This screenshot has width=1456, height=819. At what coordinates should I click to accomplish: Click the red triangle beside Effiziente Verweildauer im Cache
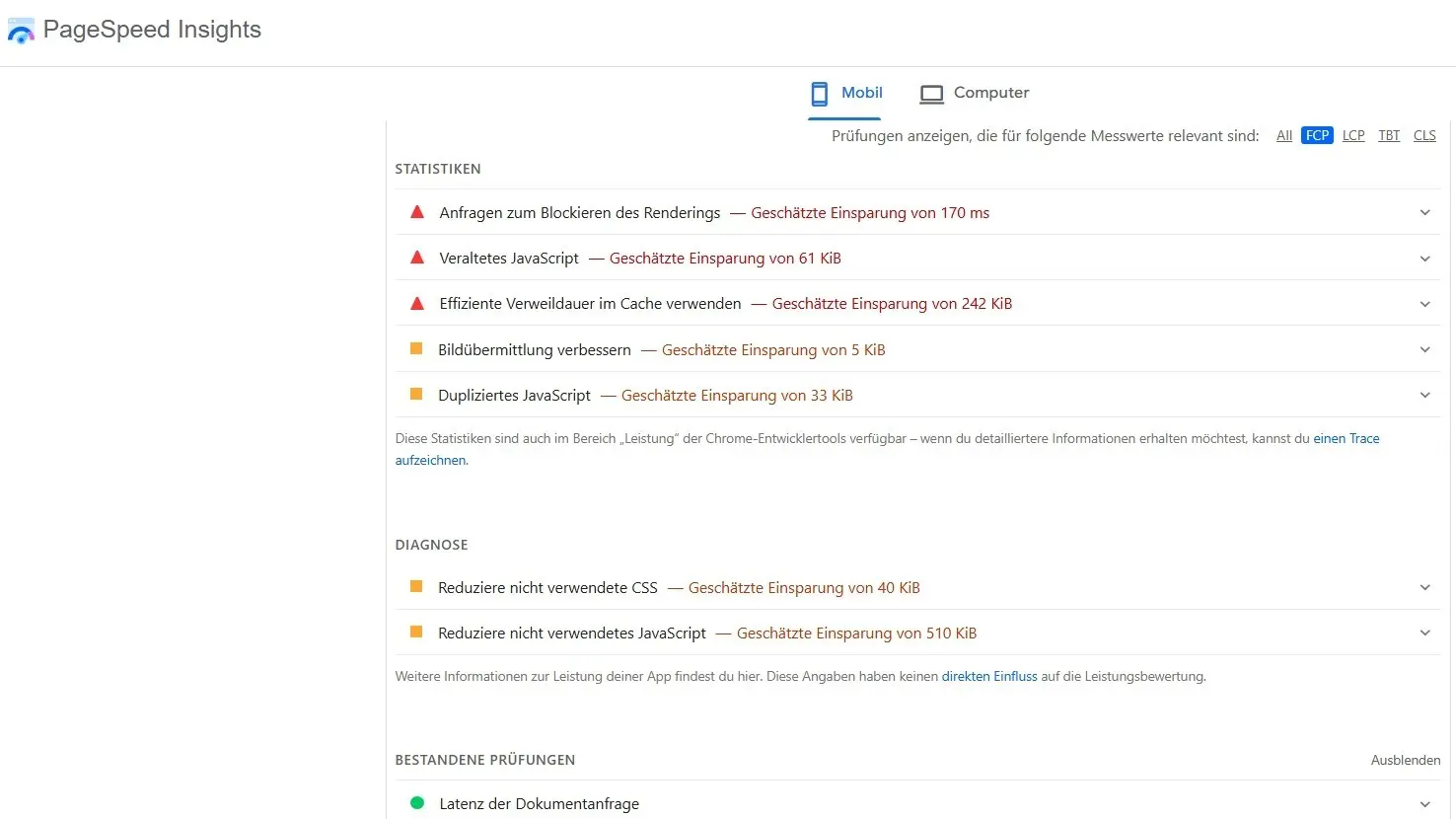[x=416, y=303]
